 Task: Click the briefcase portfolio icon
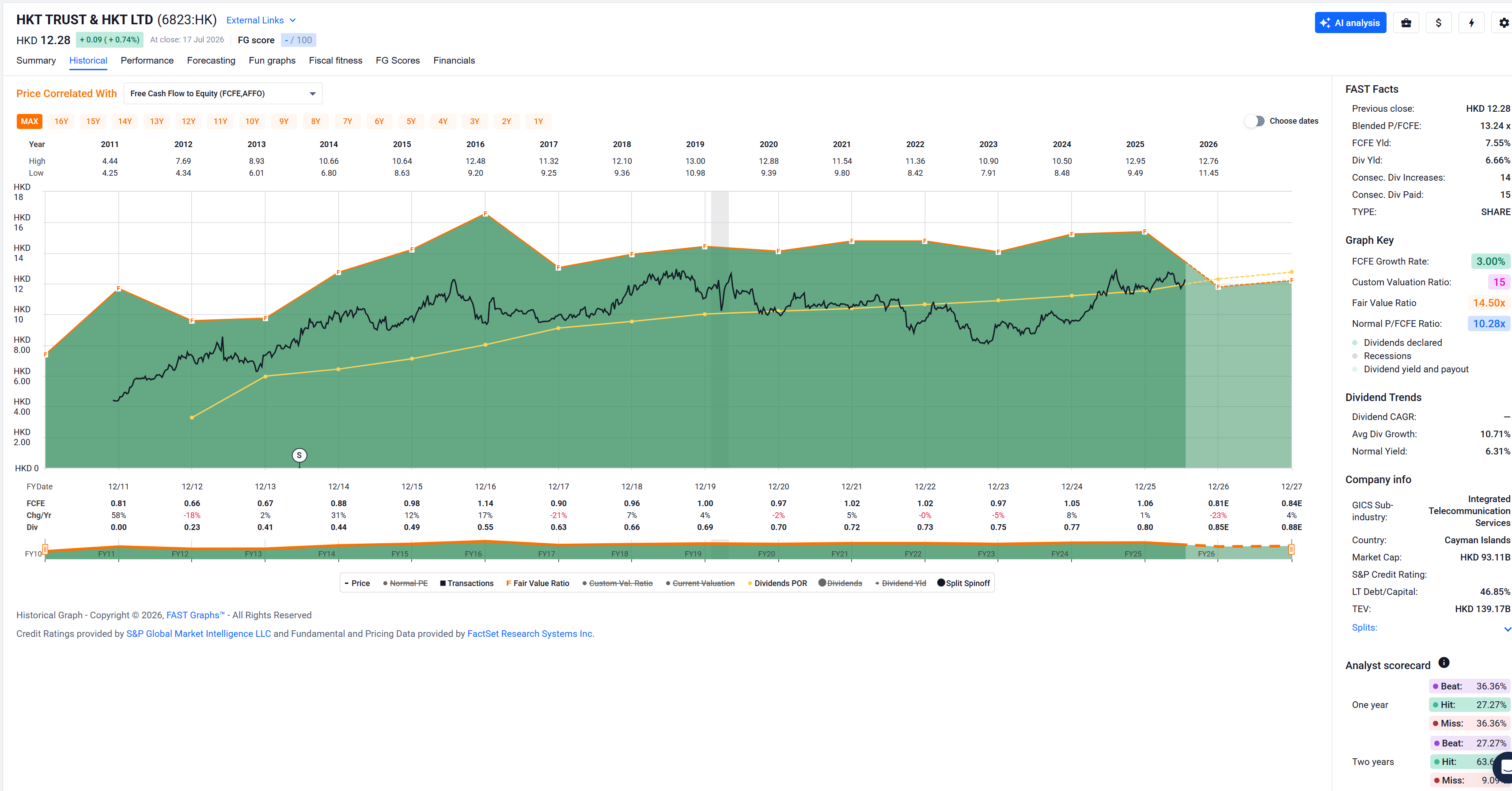pyautogui.click(x=1406, y=23)
